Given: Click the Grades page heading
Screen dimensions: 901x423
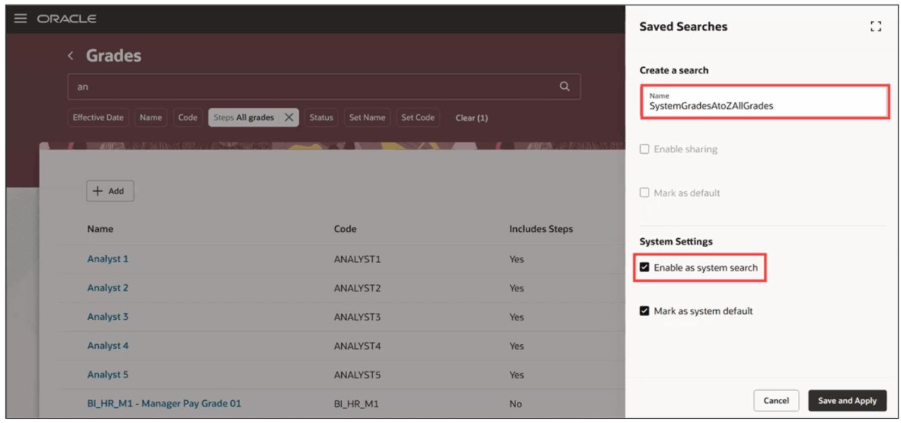Looking at the screenshot, I should pyautogui.click(x=114, y=56).
